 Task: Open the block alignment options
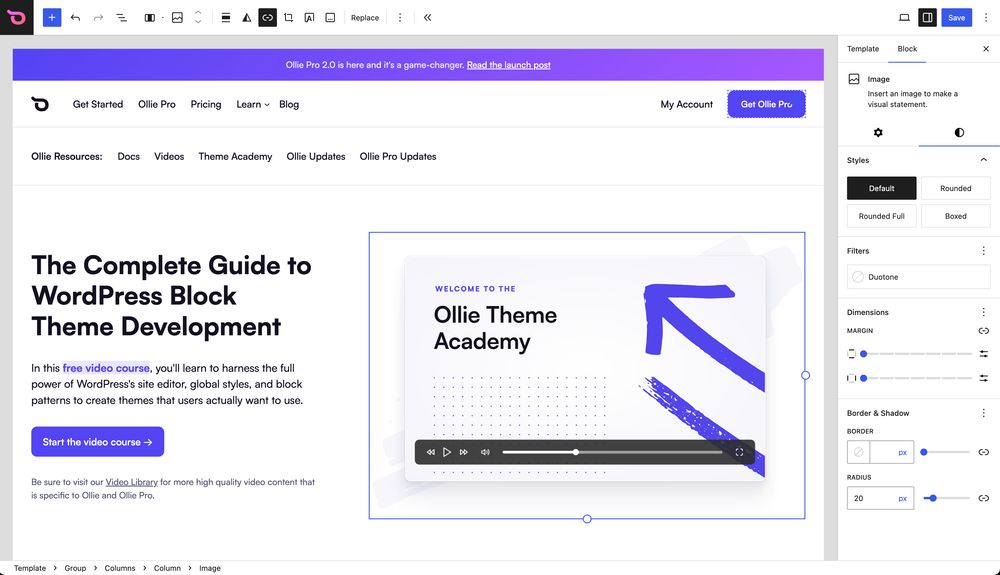[226, 18]
